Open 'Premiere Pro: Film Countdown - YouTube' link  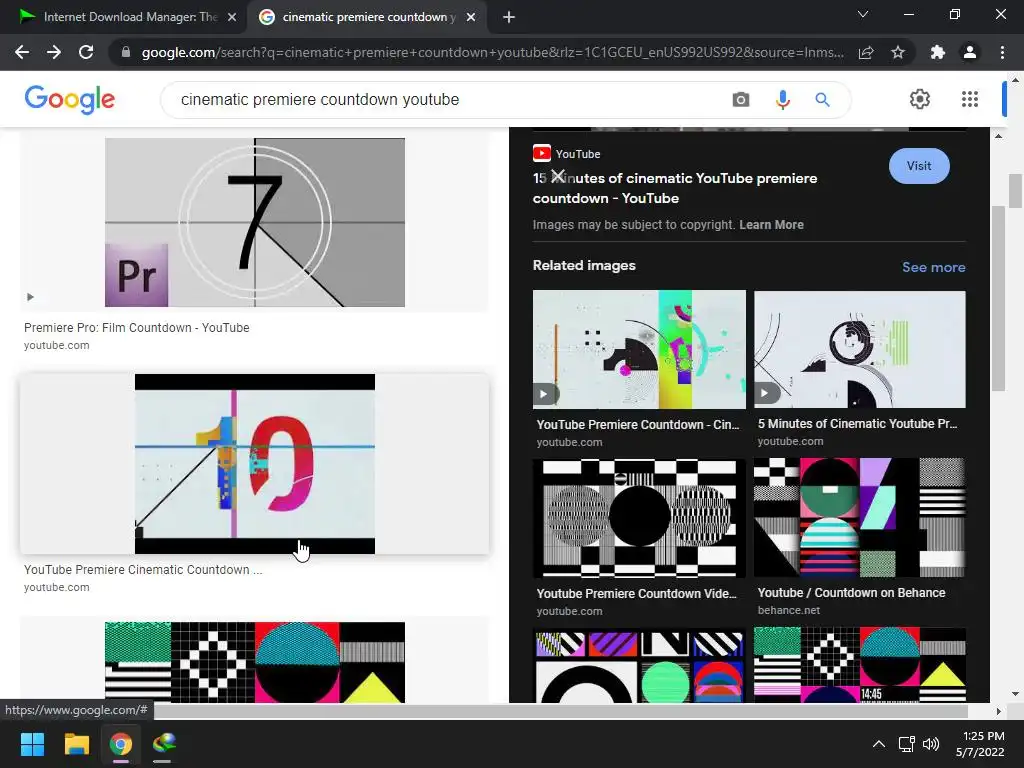click(136, 328)
